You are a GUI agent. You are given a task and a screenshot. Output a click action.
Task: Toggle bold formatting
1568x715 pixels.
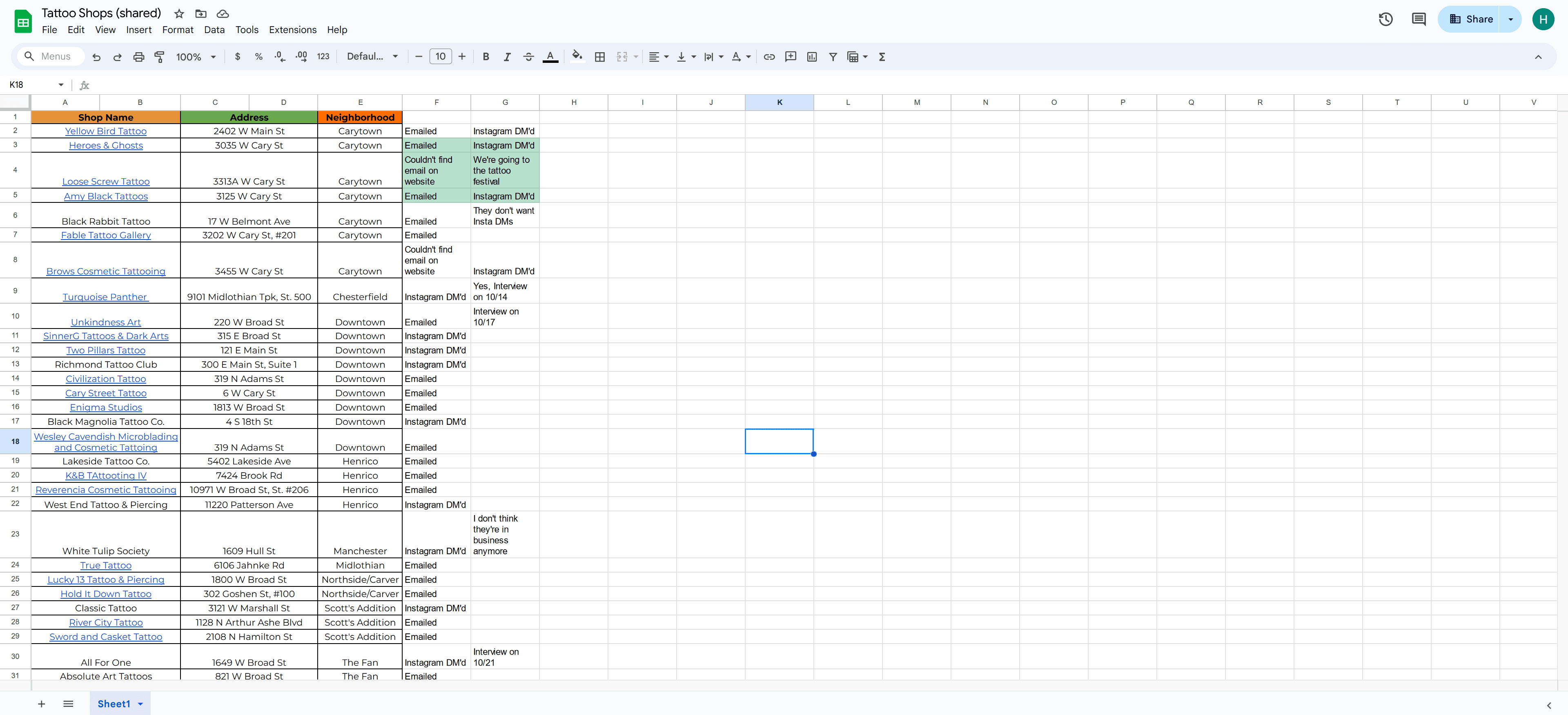(x=485, y=57)
